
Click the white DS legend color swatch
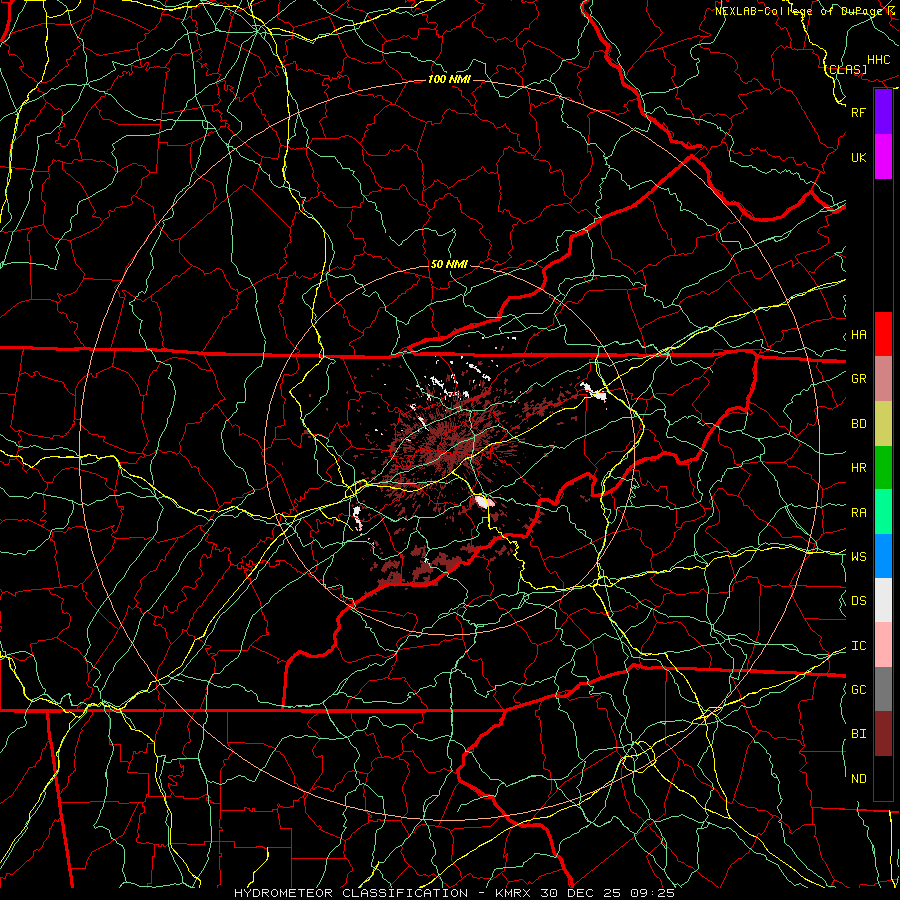coord(883,600)
